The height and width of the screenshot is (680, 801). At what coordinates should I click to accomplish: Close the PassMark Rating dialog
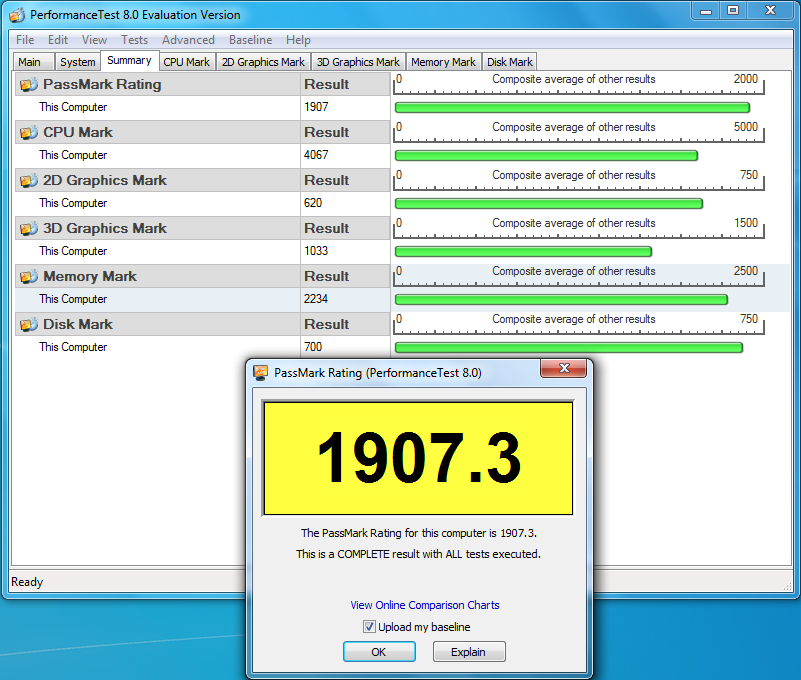tap(563, 368)
